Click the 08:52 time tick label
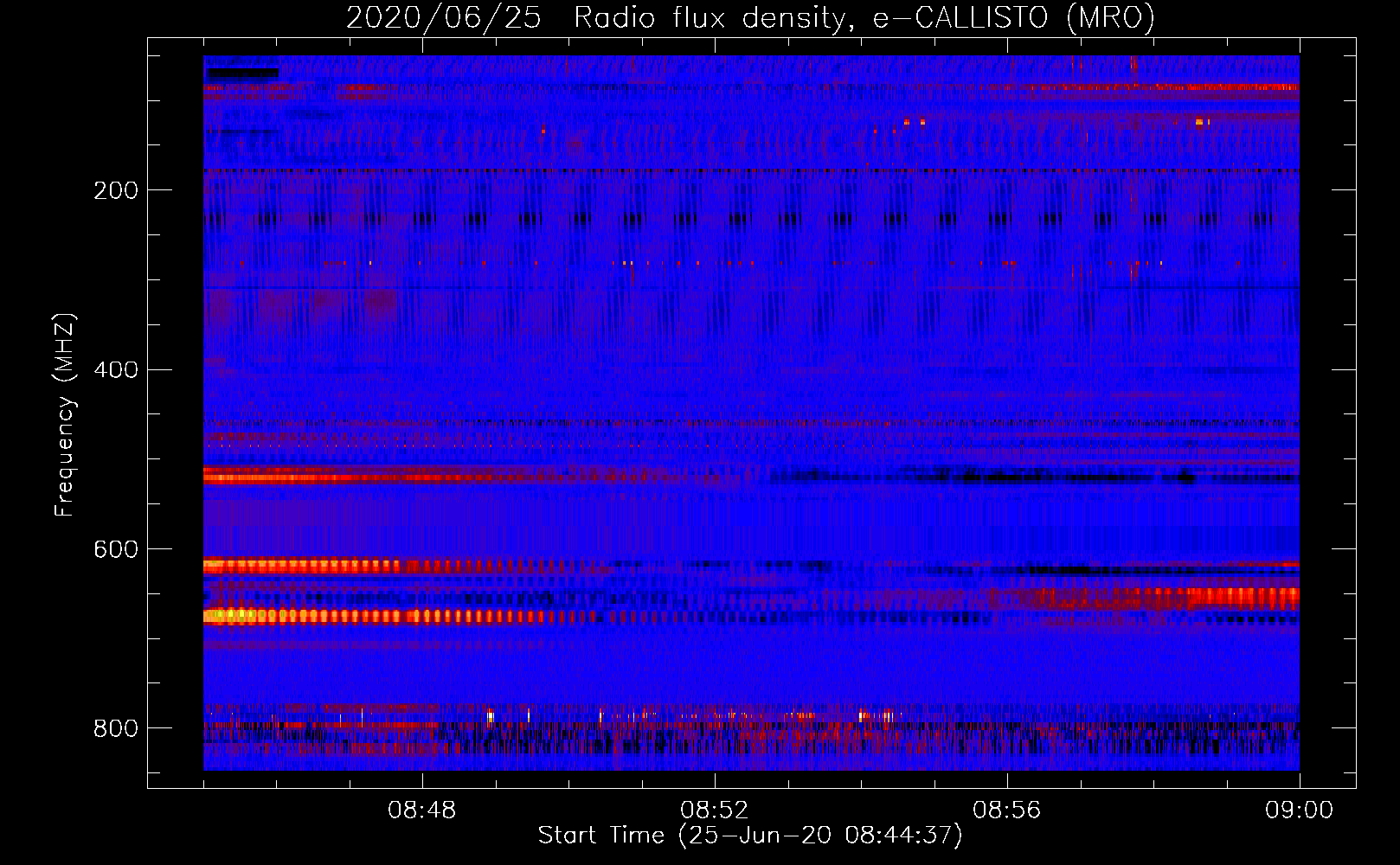 pyautogui.click(x=715, y=811)
